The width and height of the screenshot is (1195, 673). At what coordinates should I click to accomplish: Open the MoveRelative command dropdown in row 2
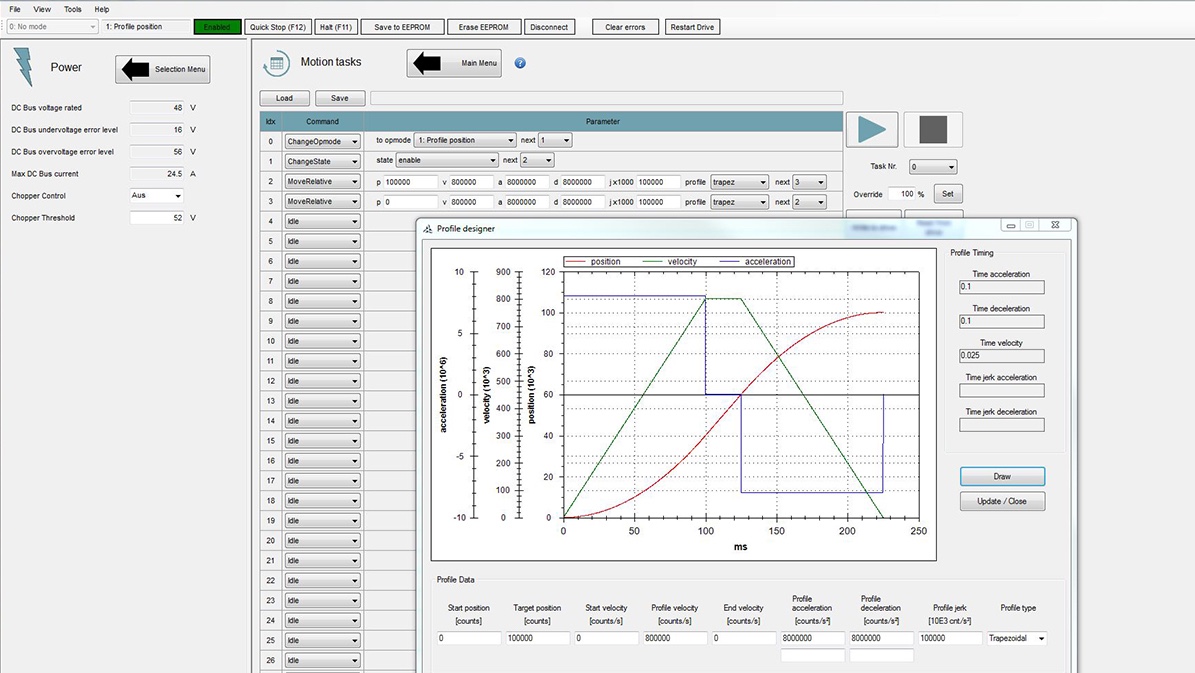[322, 181]
